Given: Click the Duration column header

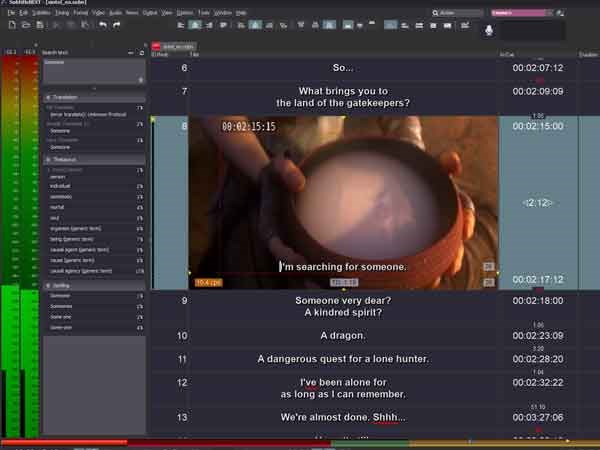Looking at the screenshot, I should click(x=589, y=54).
